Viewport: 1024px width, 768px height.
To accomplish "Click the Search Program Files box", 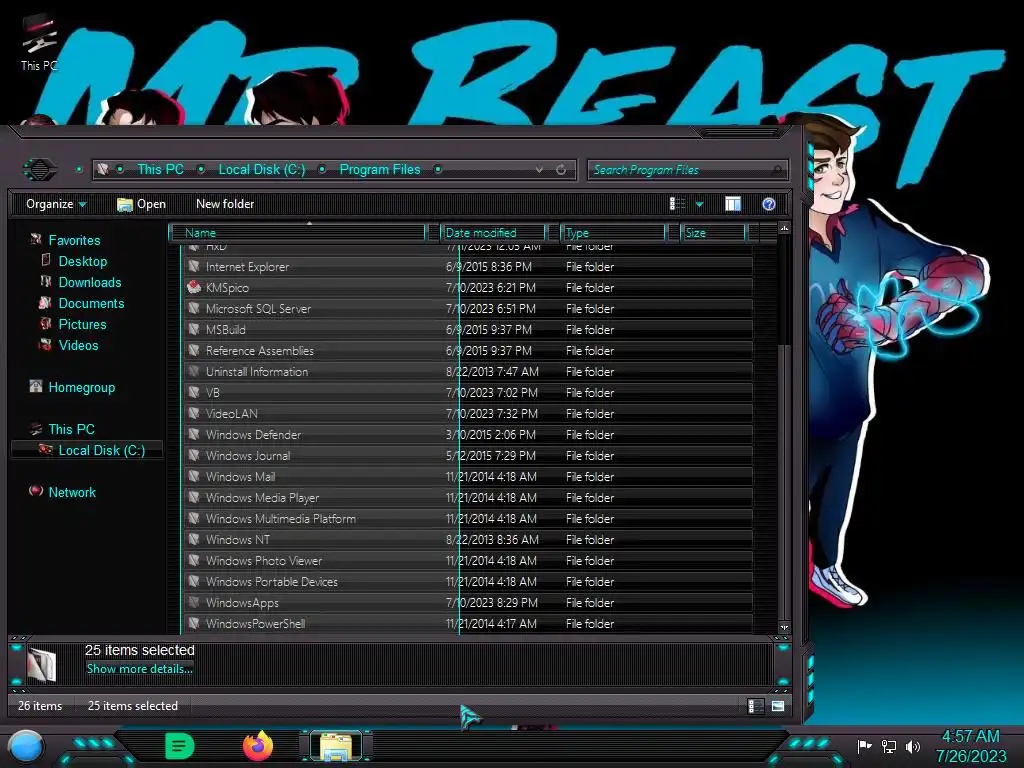I will pos(687,170).
